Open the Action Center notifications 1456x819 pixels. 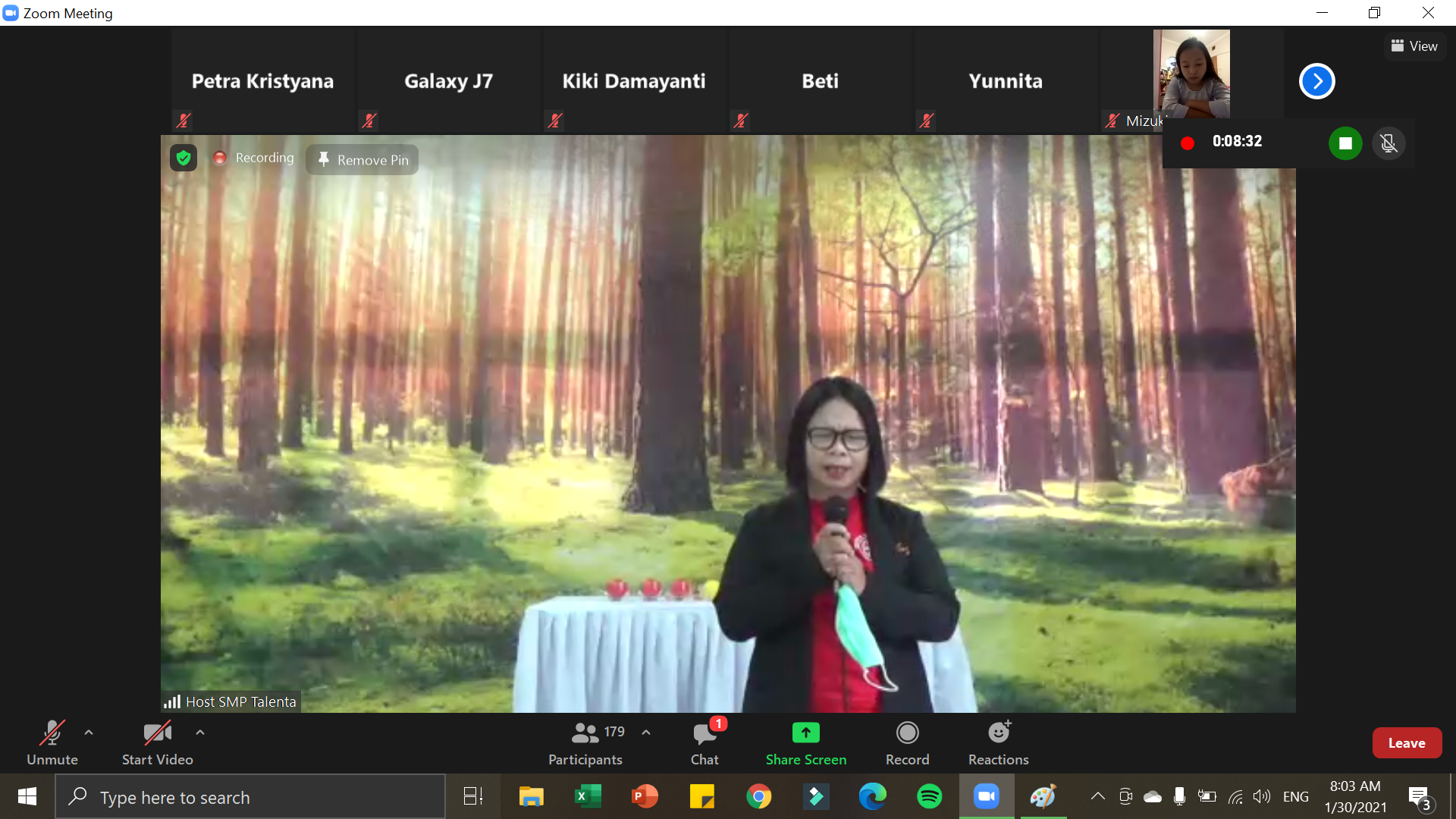coord(1420,798)
